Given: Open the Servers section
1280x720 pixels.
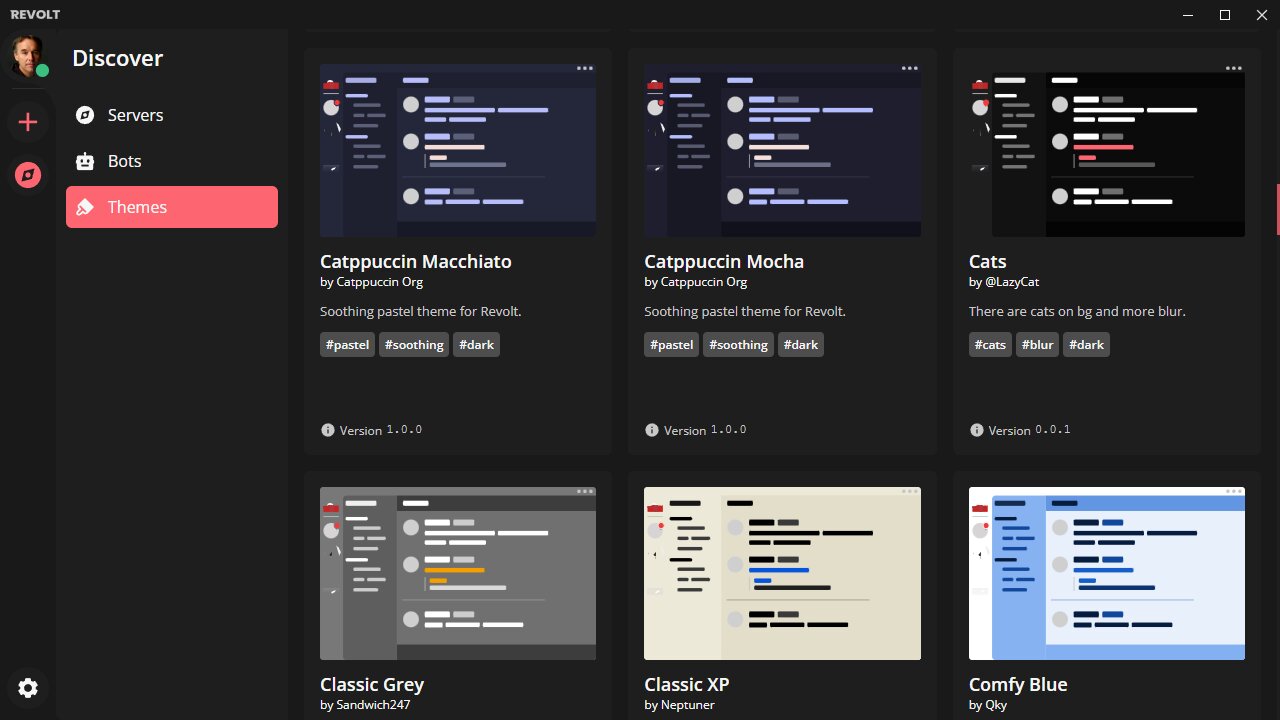Looking at the screenshot, I should point(172,115).
